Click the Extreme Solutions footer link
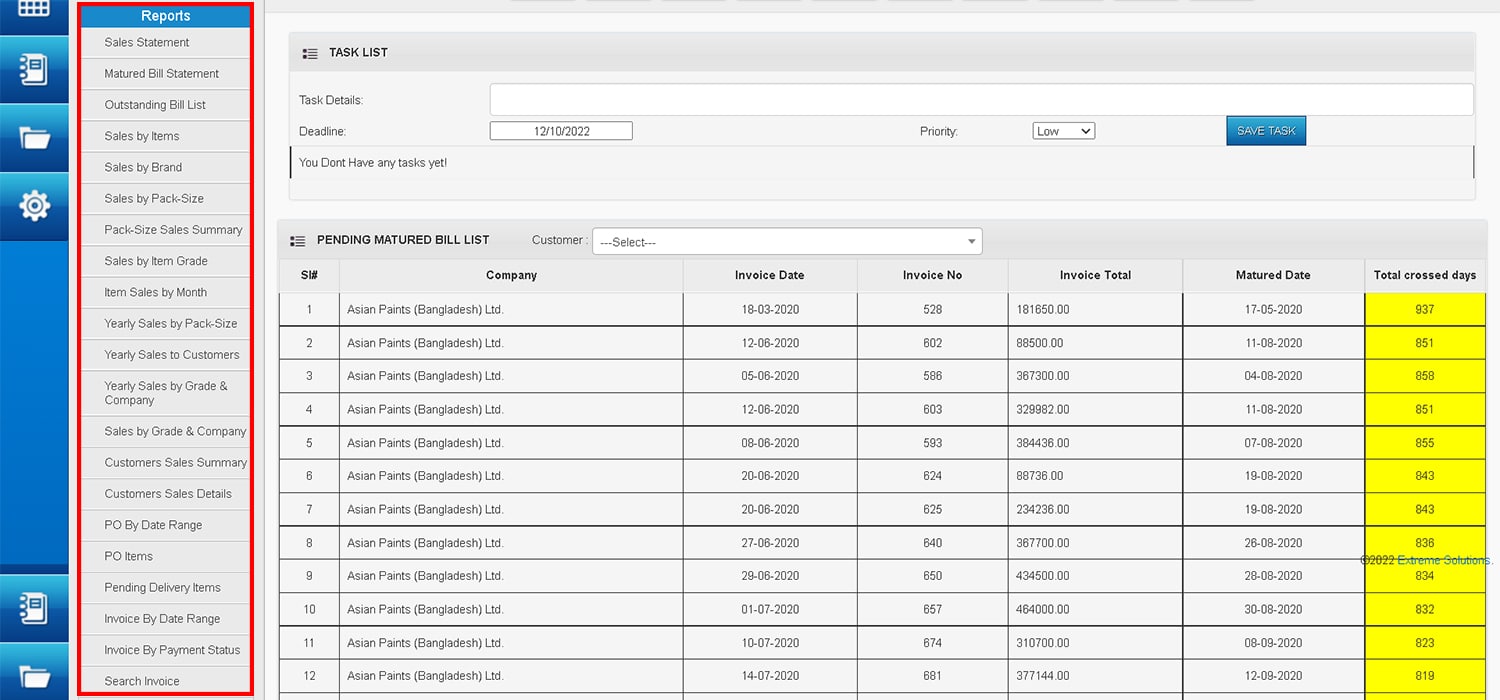The image size is (1500, 700). 1443,560
